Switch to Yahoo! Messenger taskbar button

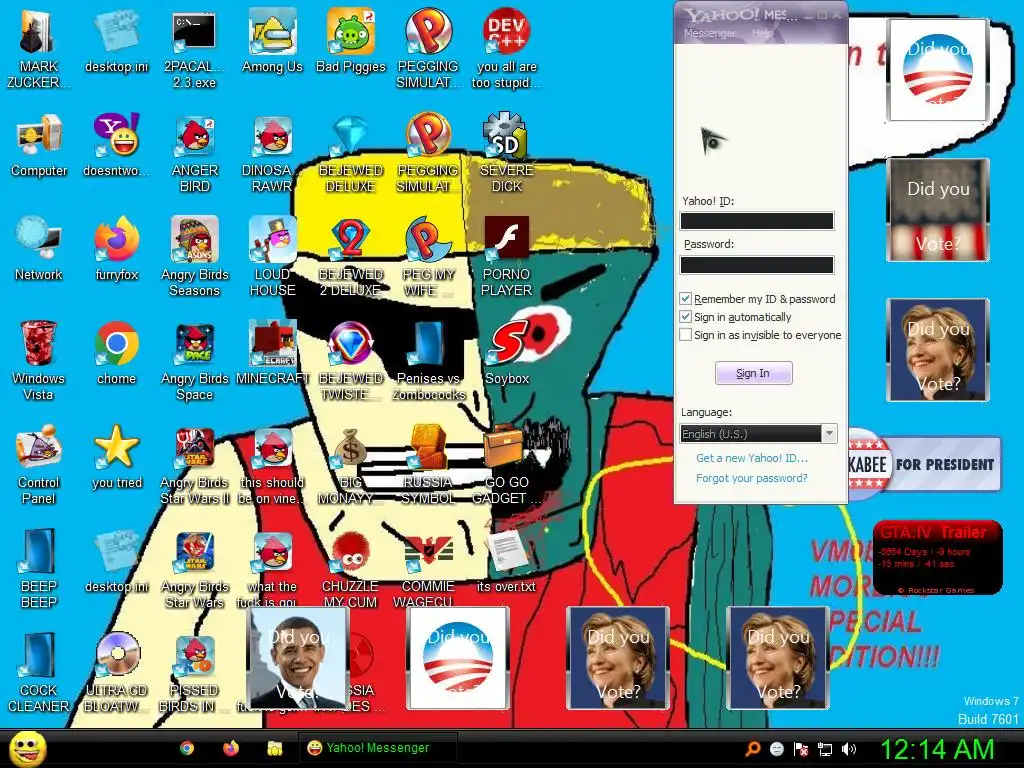pyautogui.click(x=377, y=748)
